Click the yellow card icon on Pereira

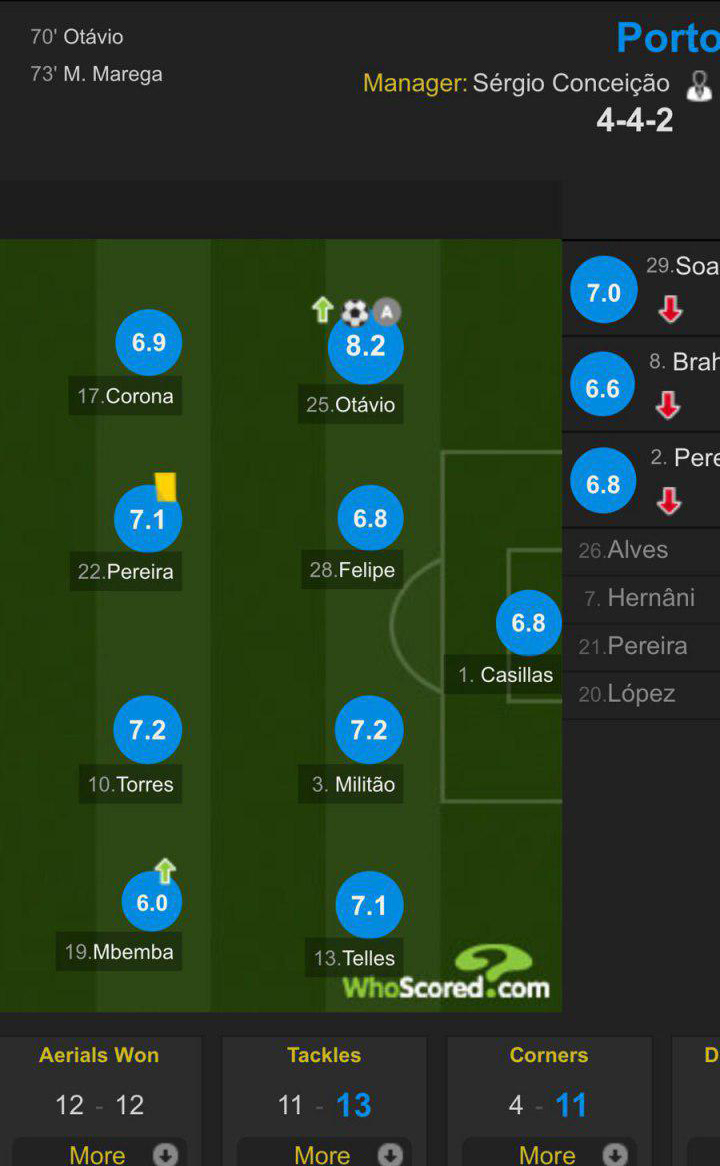[165, 486]
